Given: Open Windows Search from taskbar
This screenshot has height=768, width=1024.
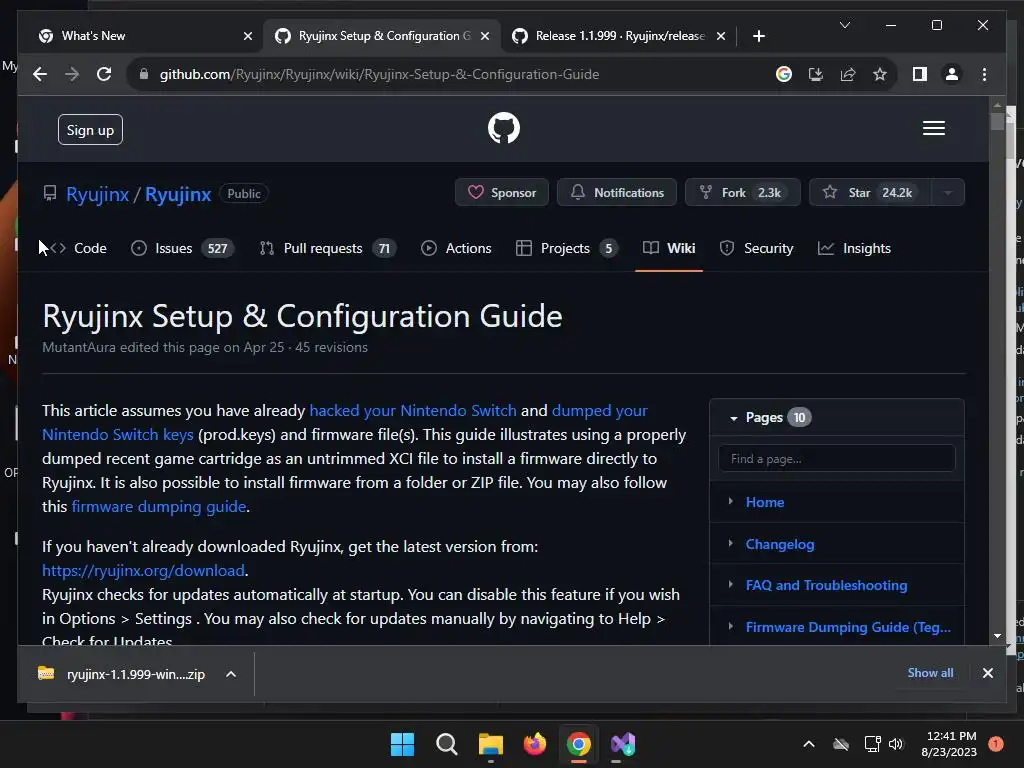Looking at the screenshot, I should [447, 744].
